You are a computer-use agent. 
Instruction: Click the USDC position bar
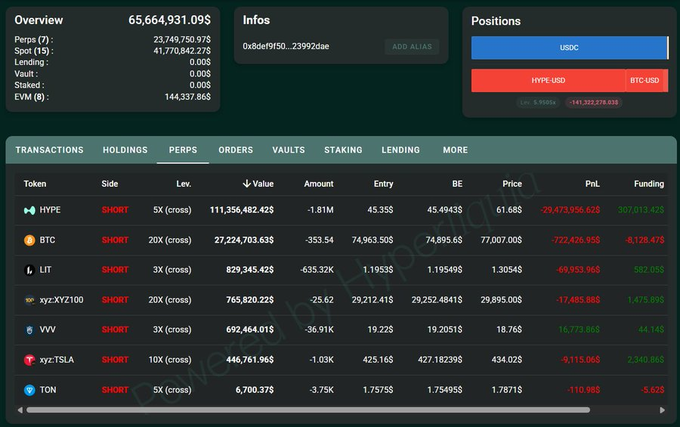pos(569,48)
